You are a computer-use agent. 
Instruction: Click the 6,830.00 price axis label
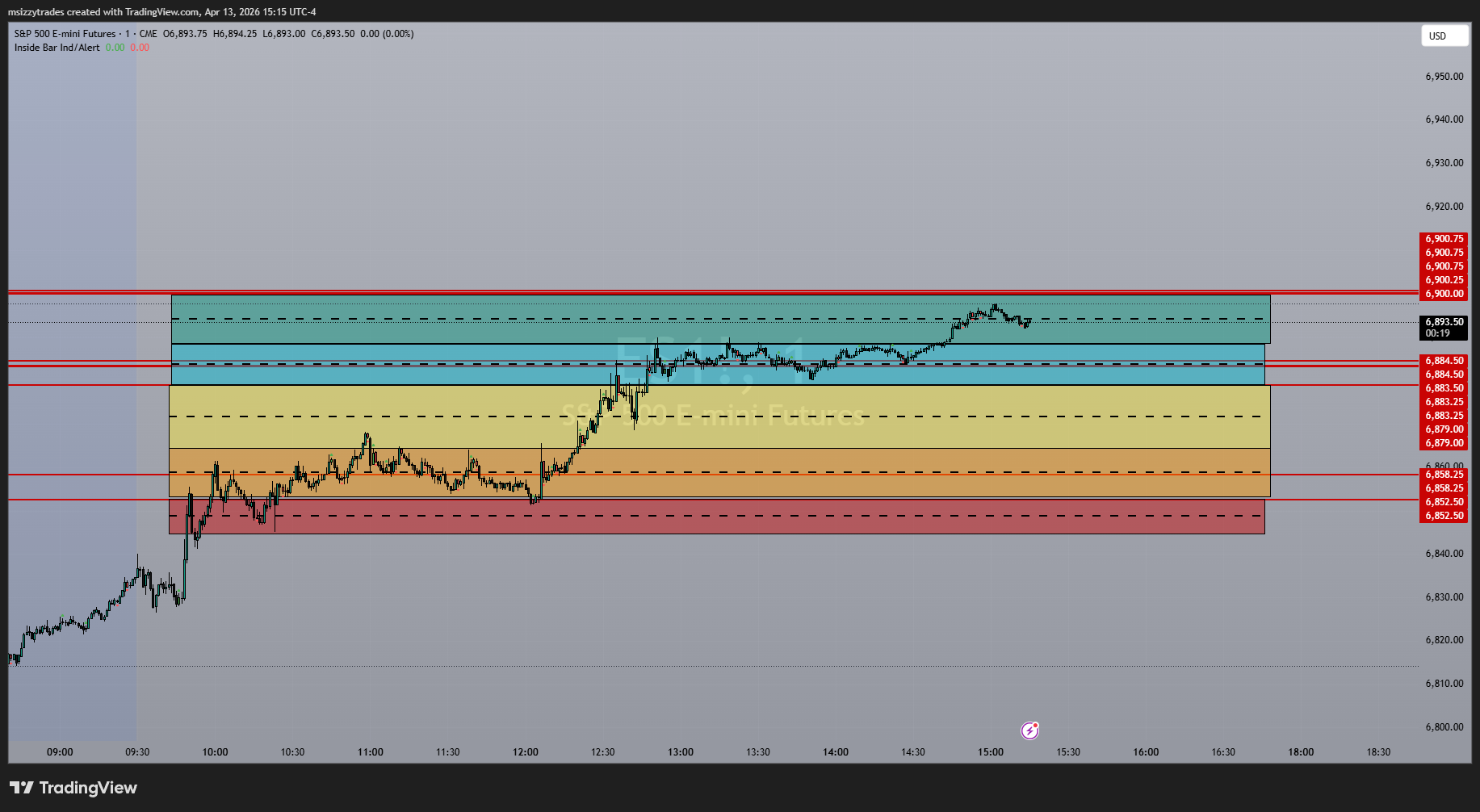(1444, 597)
